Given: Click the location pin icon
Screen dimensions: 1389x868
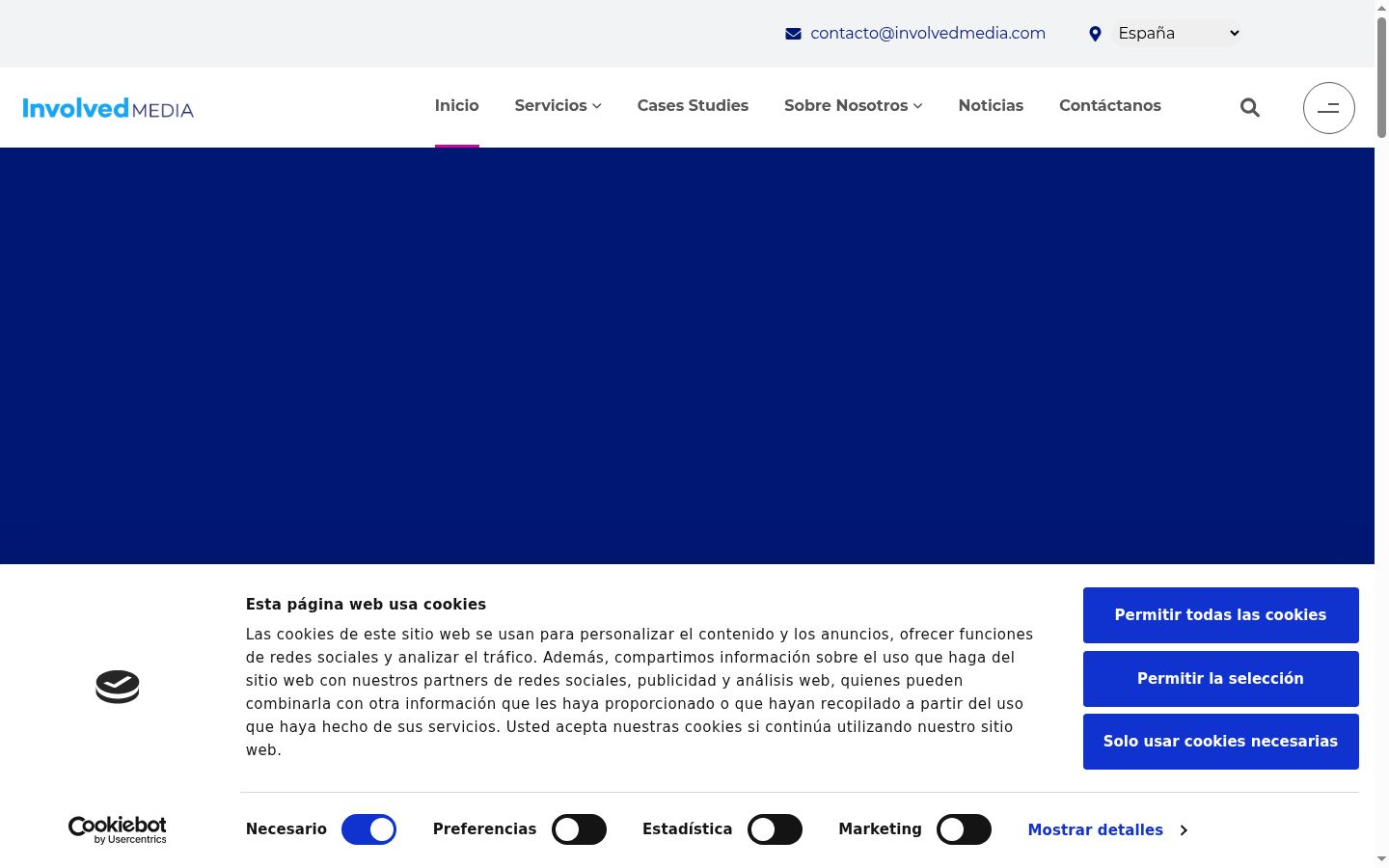Looking at the screenshot, I should 1095,34.
